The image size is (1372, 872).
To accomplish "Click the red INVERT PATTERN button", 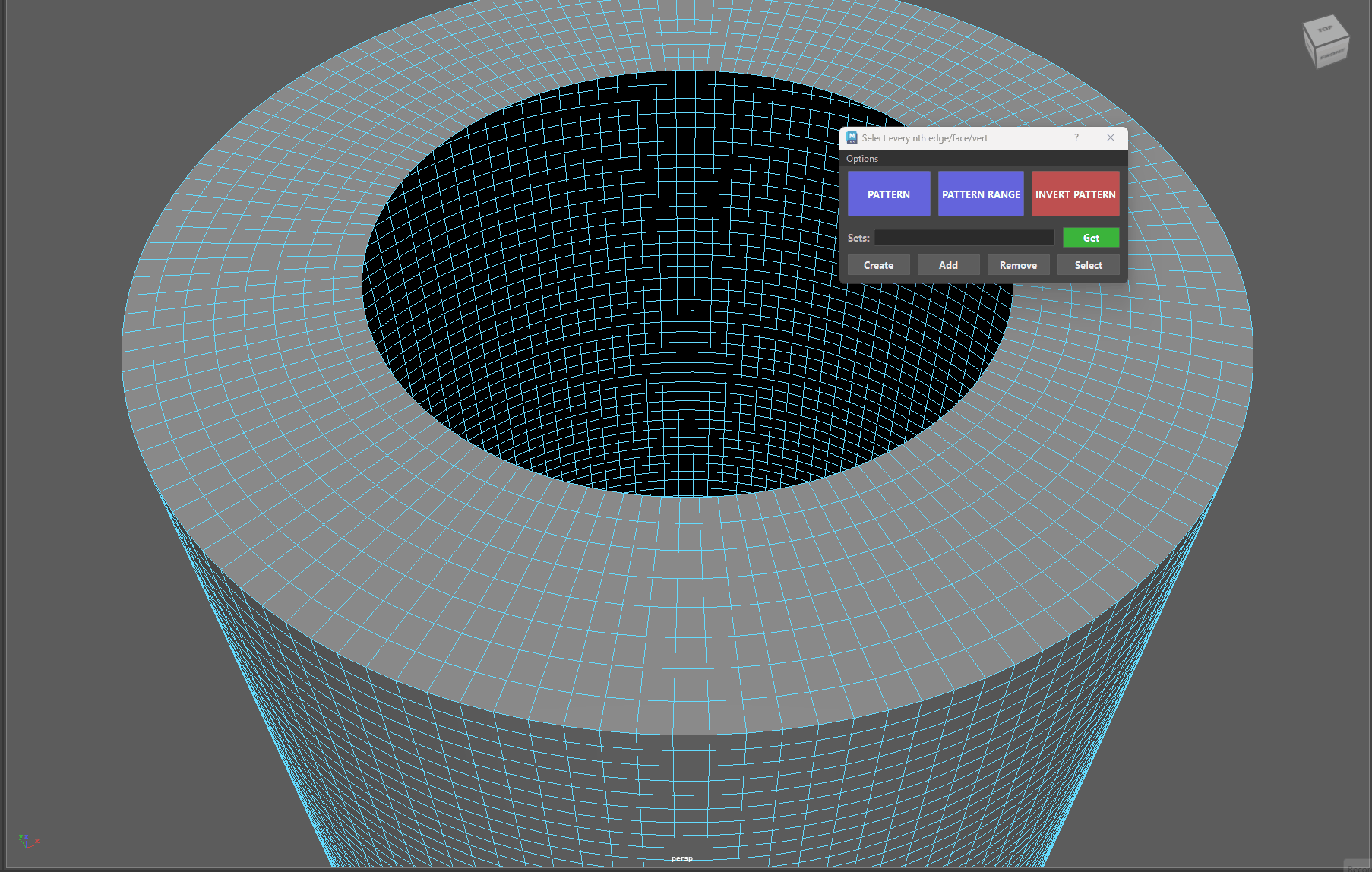I will pos(1075,194).
